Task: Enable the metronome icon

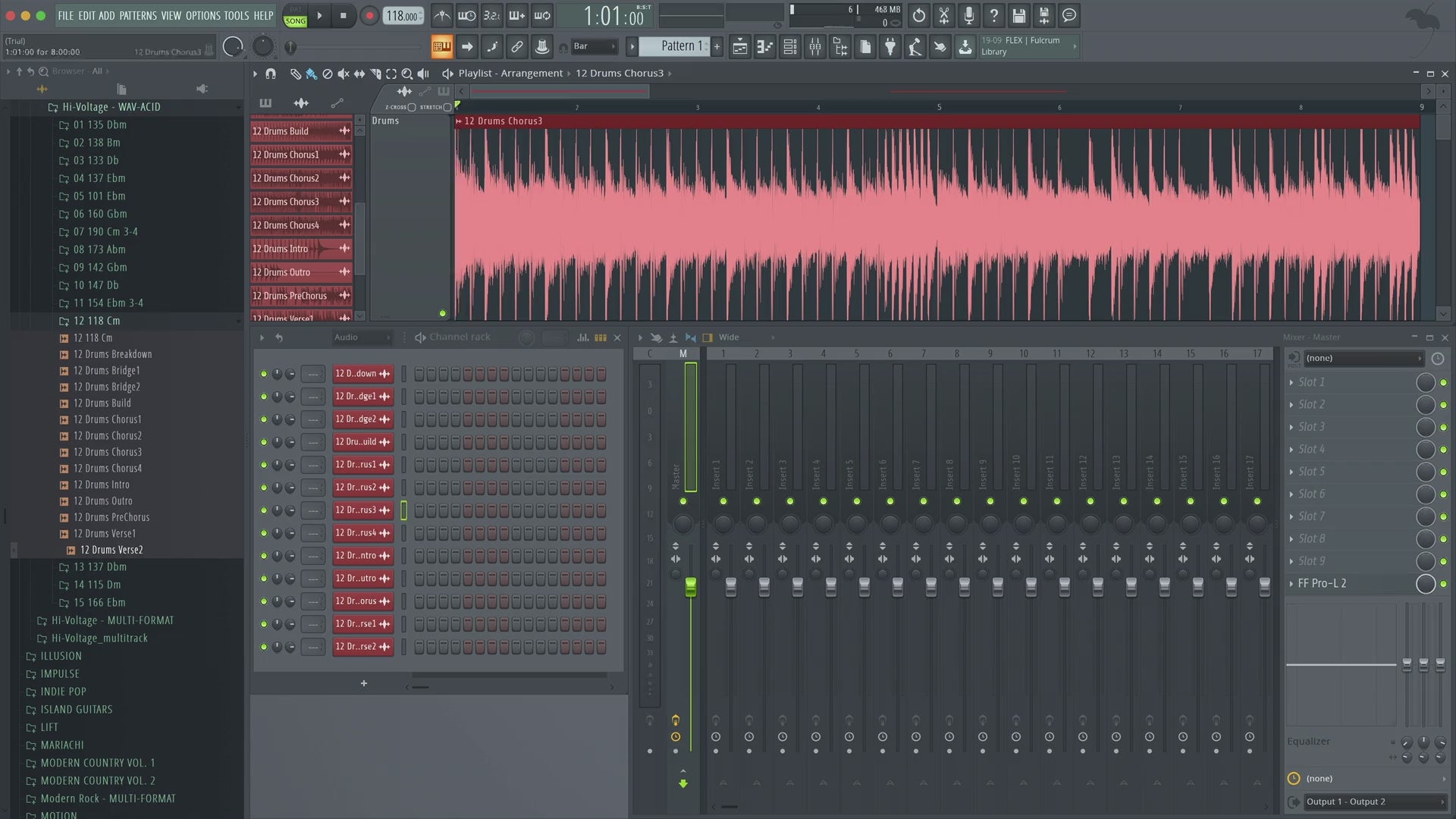Action: tap(442, 16)
